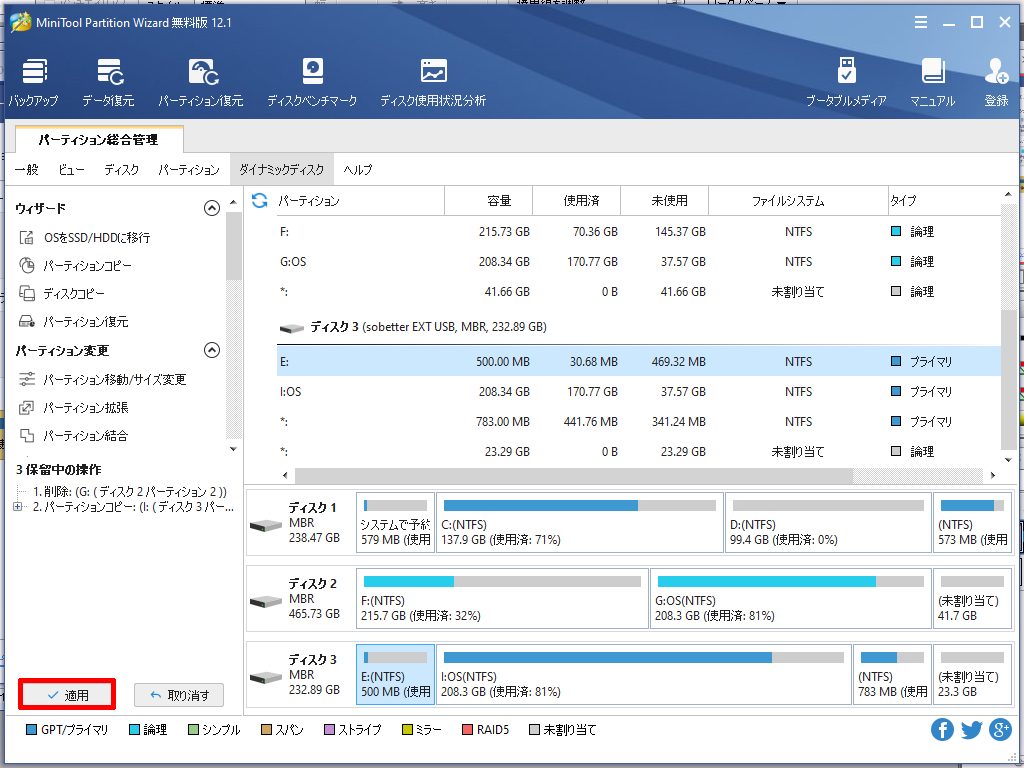Image resolution: width=1024 pixels, height=768 pixels.
Task: Click the 登録 register icon
Action: (x=997, y=82)
